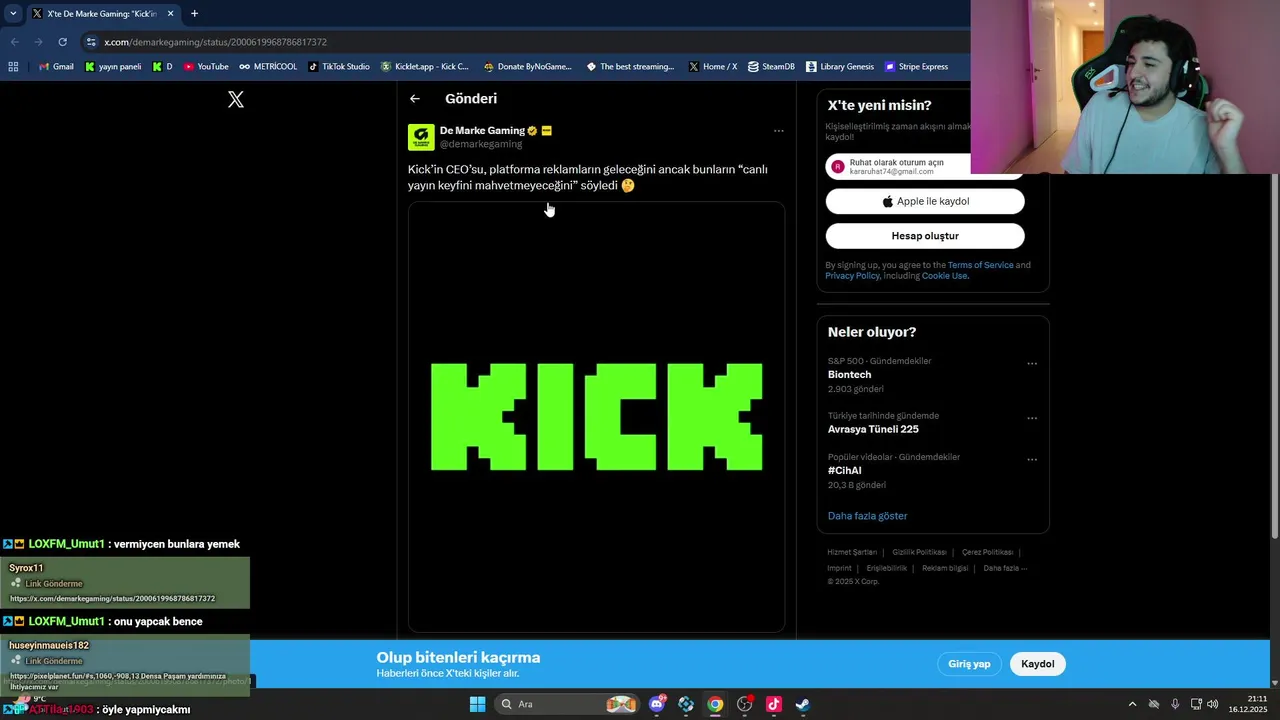Expand trends with Daha fazla göster
Viewport: 1280px width, 720px height.
pyautogui.click(x=867, y=516)
